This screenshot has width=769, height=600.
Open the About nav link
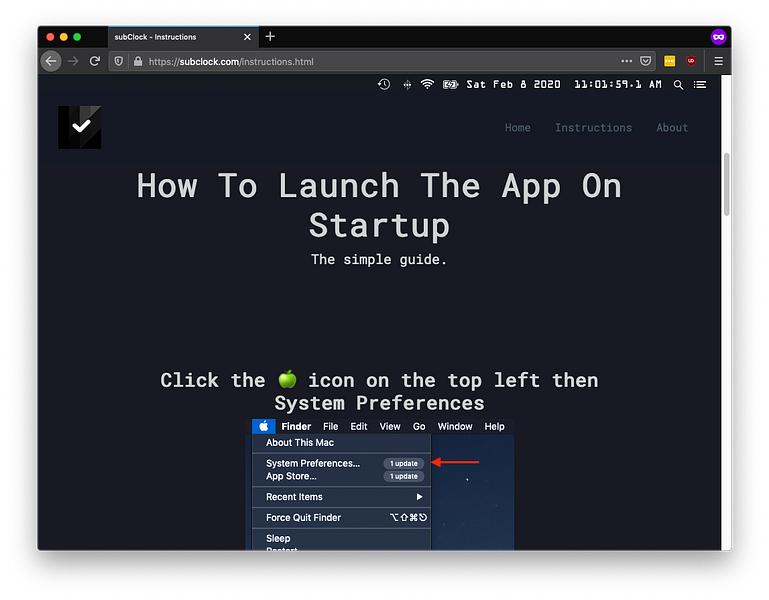[672, 128]
